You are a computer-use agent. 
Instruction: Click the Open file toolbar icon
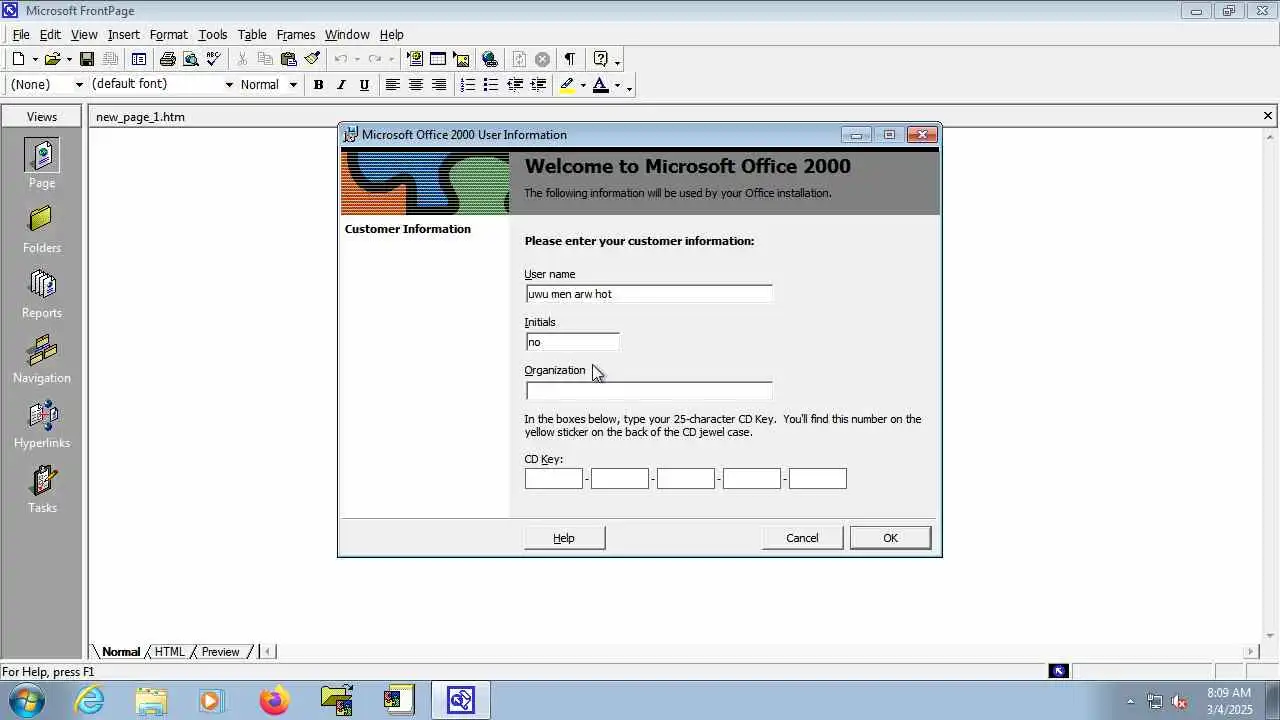point(52,59)
